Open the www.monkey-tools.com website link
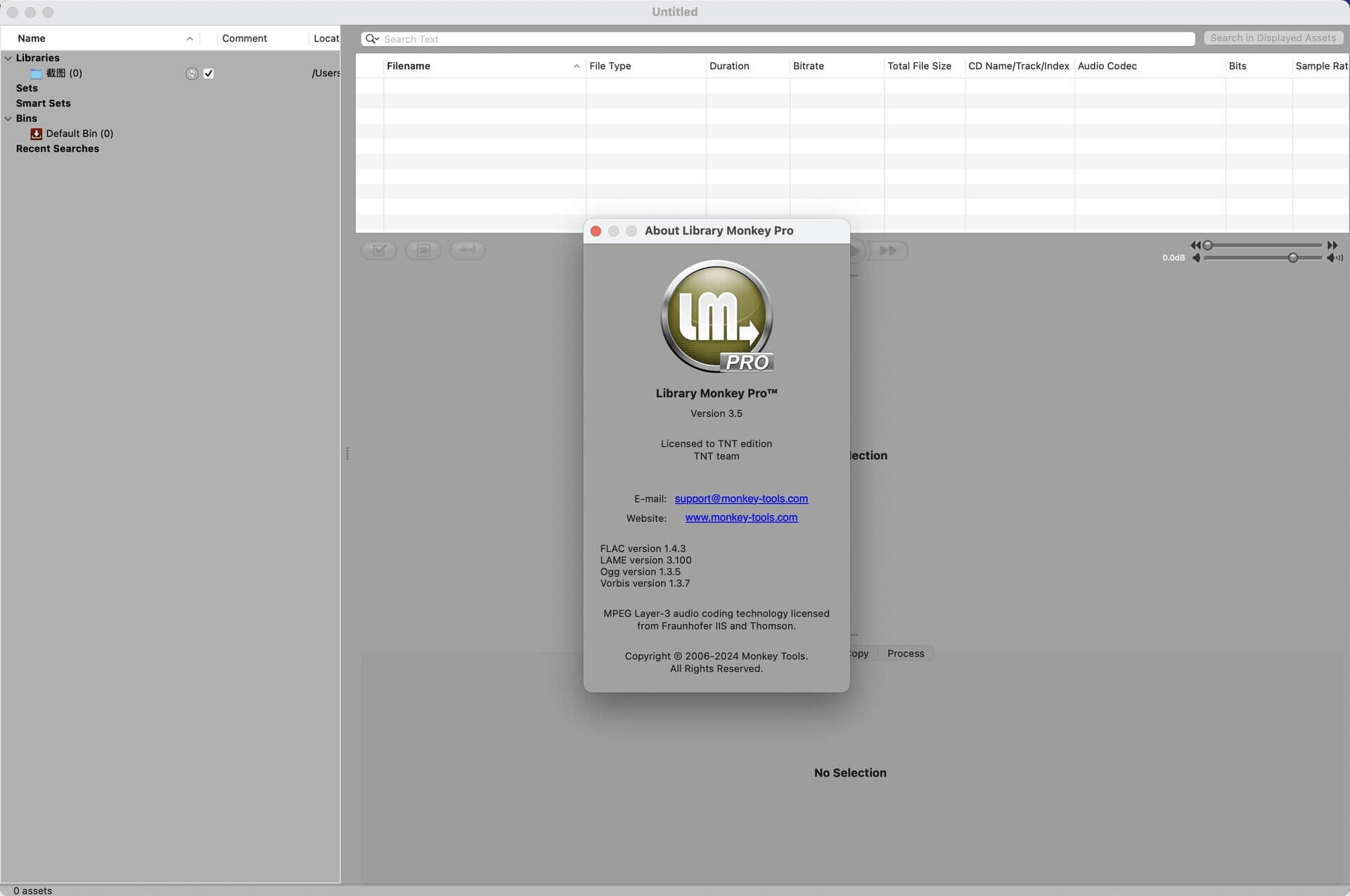Screen dimensions: 1350x896 tap(741, 517)
